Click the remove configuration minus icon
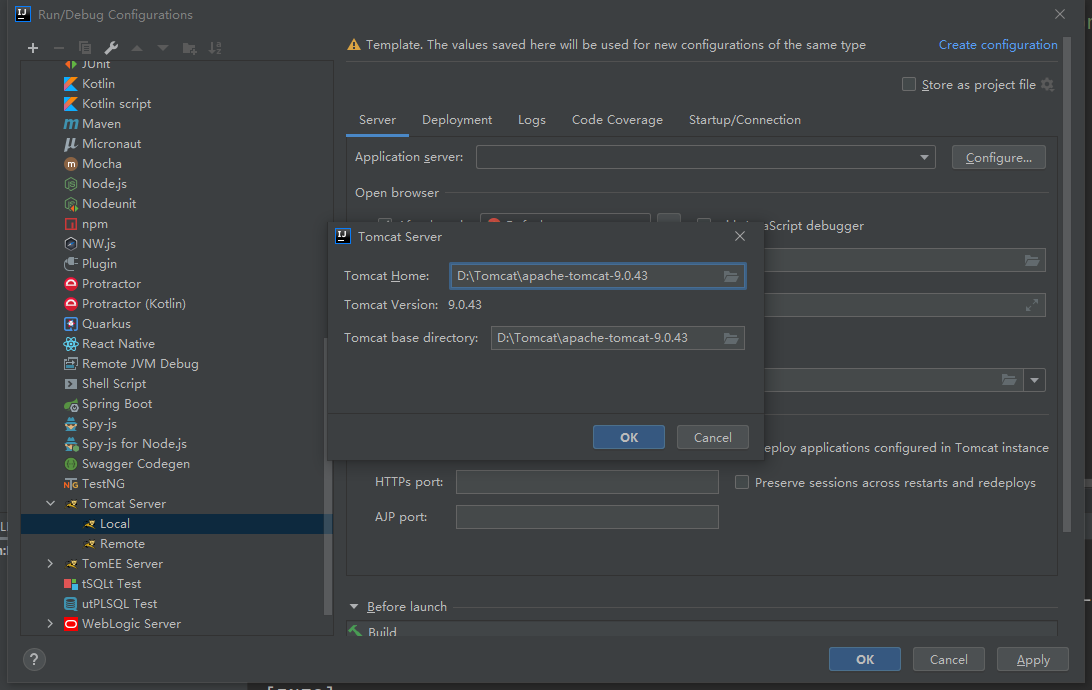The width and height of the screenshot is (1092, 690). (58, 48)
